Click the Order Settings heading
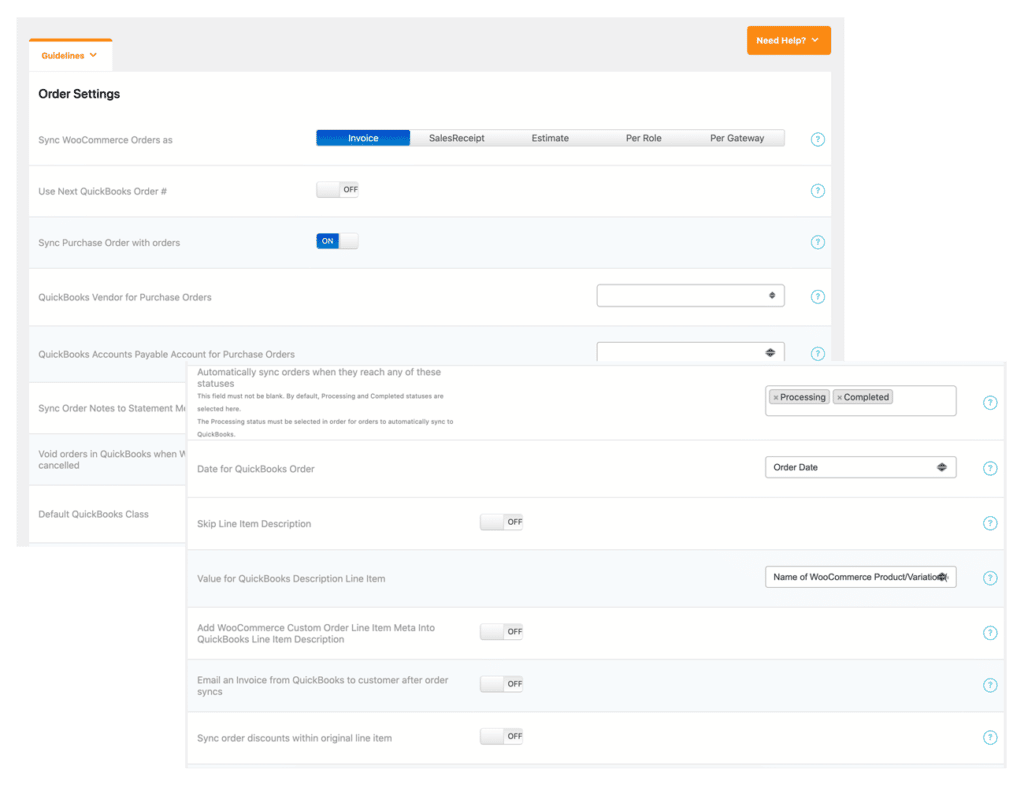Screen dimensions: 1024x788 pyautogui.click(x=79, y=94)
